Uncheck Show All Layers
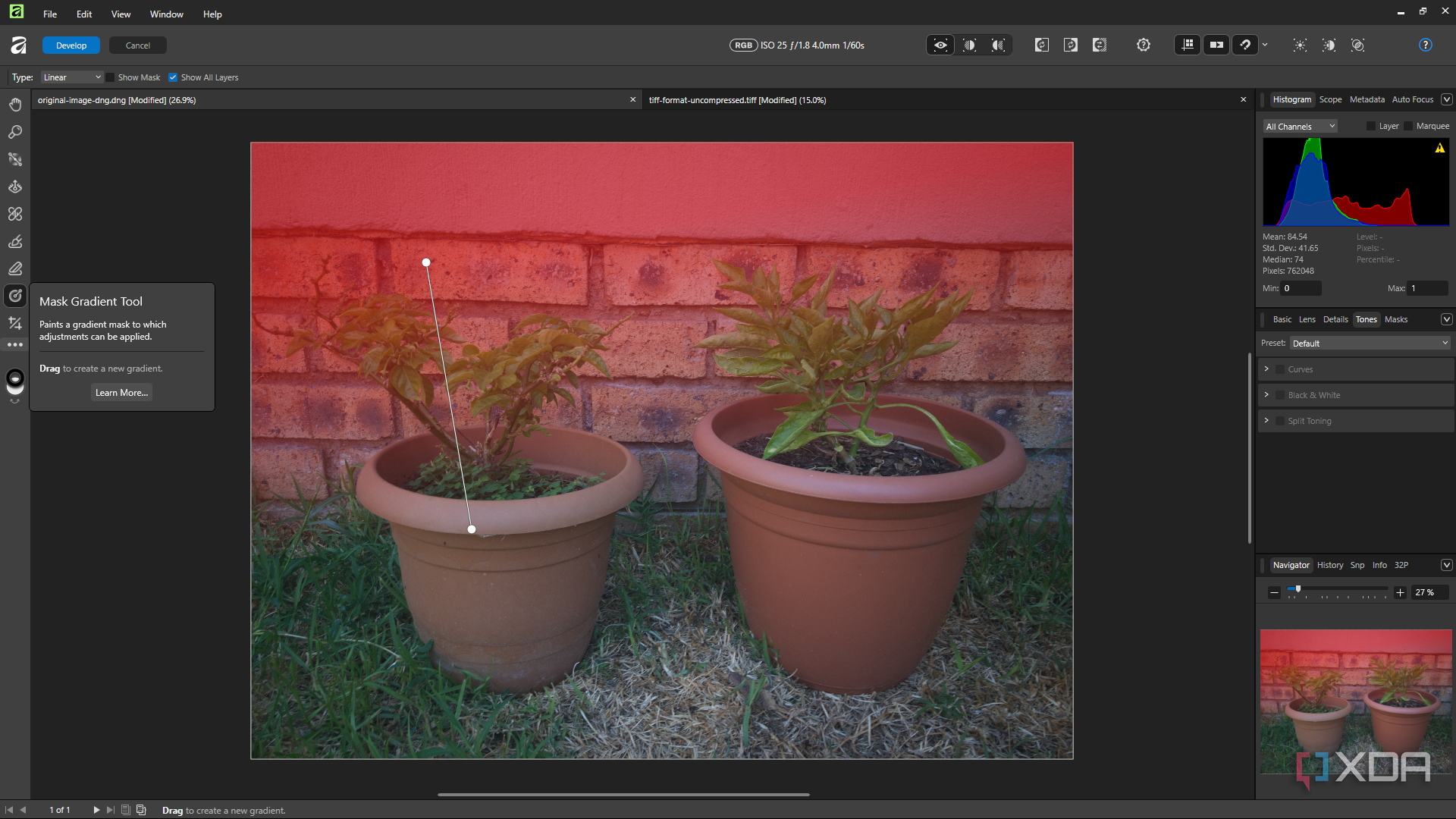This screenshot has width=1456, height=819. coord(173,77)
